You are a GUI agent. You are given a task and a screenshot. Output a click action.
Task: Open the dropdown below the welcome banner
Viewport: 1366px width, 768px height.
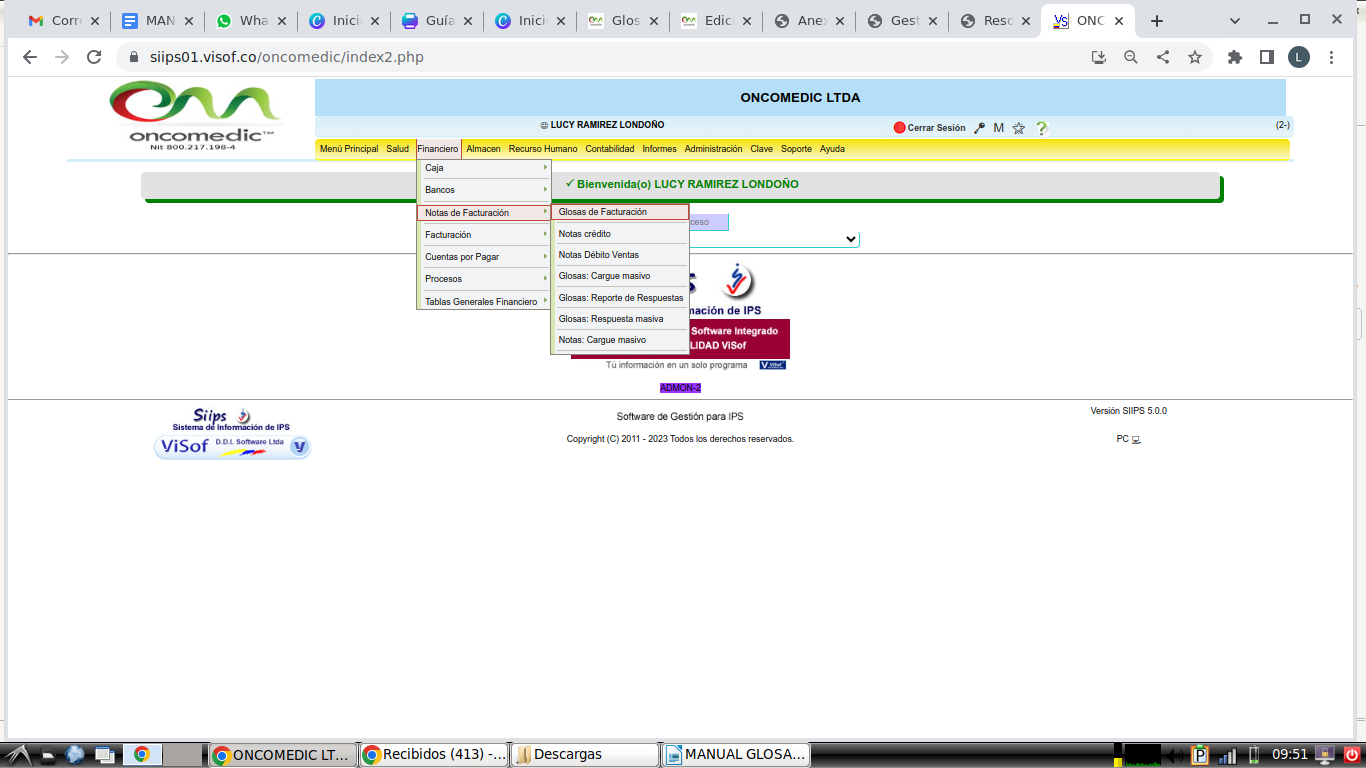pyautogui.click(x=850, y=239)
